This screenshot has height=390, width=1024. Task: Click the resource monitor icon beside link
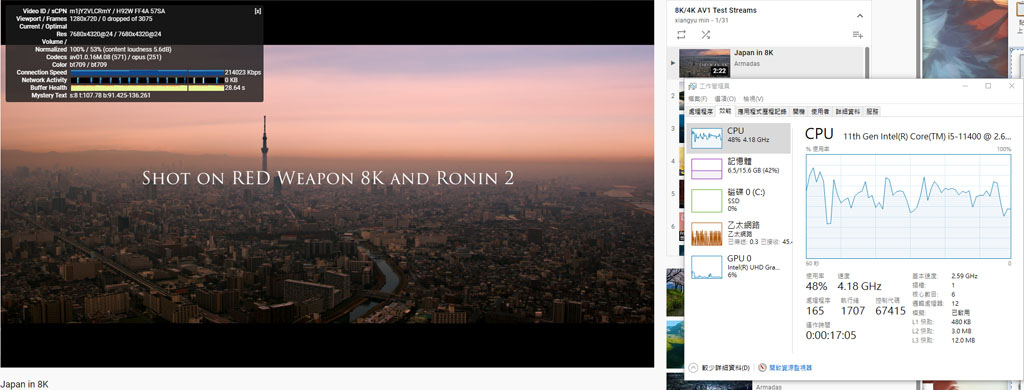763,368
